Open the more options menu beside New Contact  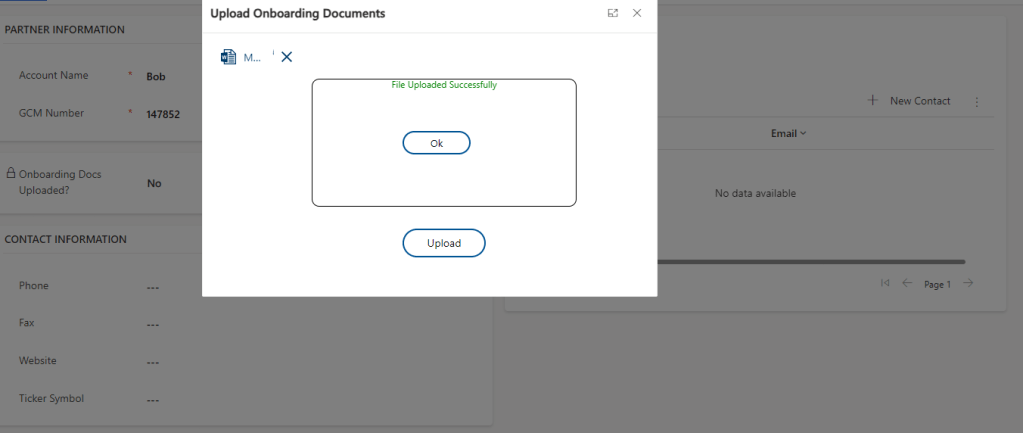[977, 101]
